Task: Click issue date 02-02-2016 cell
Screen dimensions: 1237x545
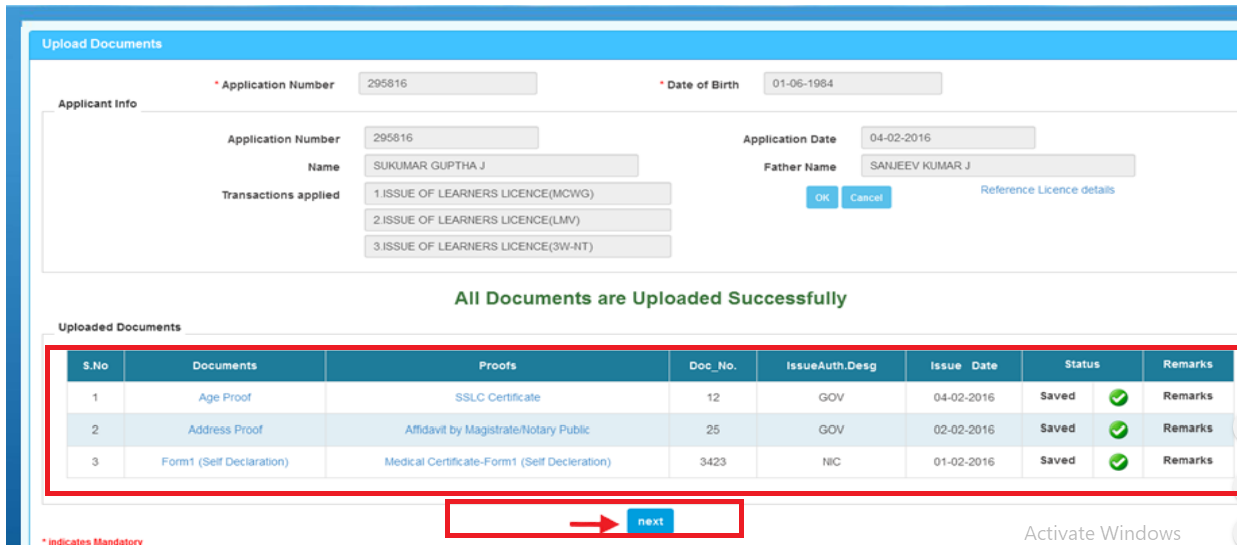Action: click(964, 430)
